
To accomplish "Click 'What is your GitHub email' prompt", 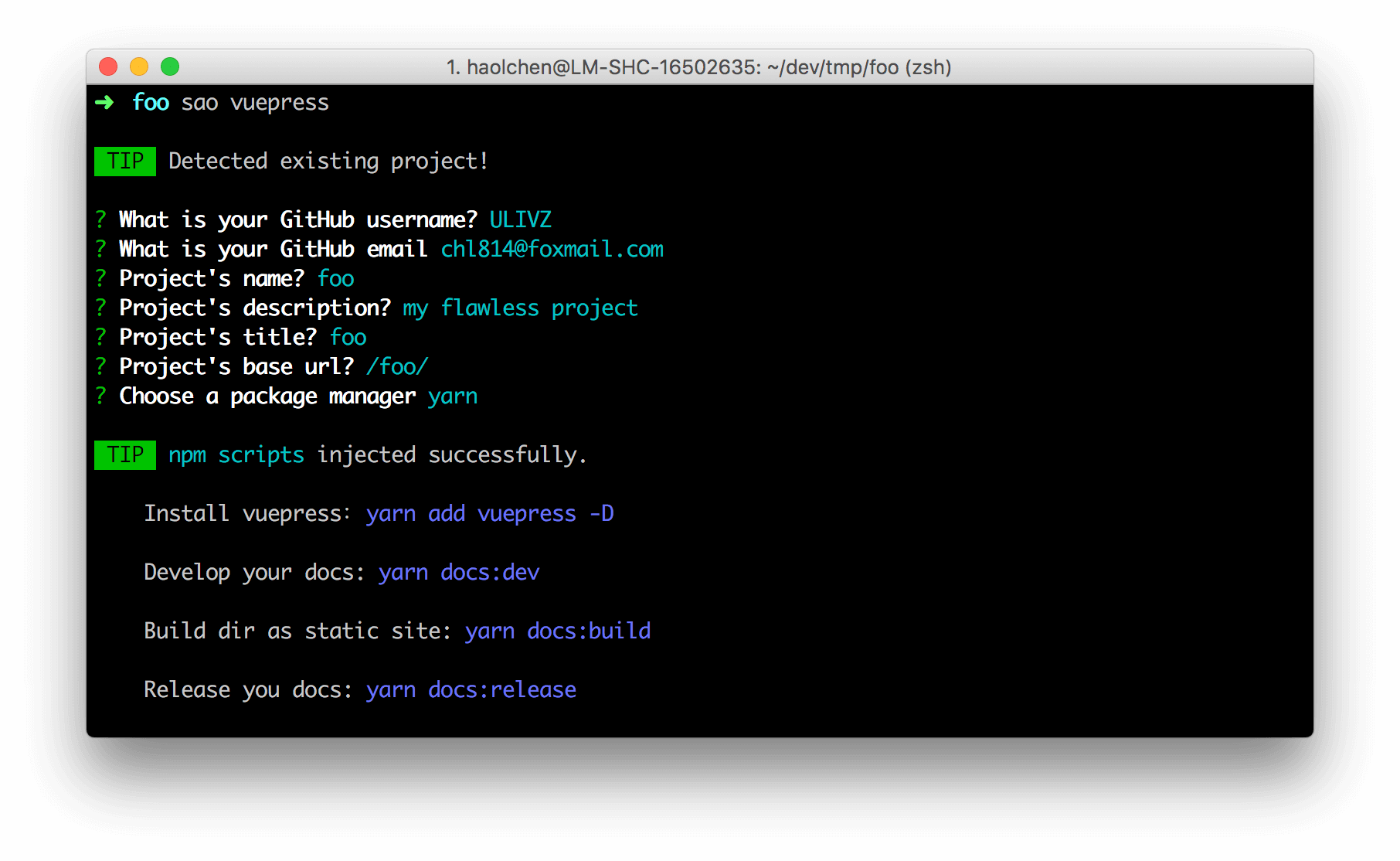I will [273, 249].
